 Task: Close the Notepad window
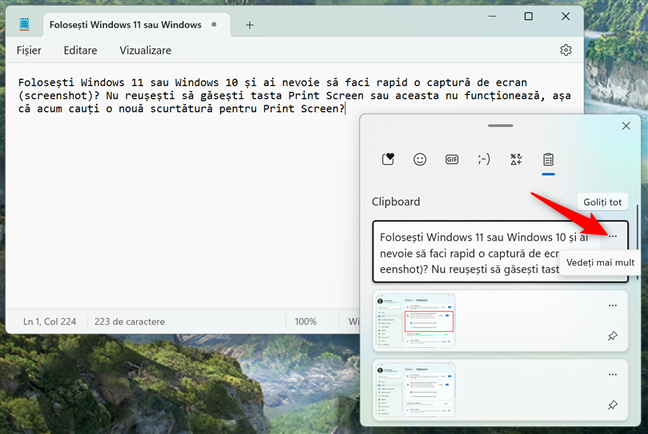click(x=565, y=17)
